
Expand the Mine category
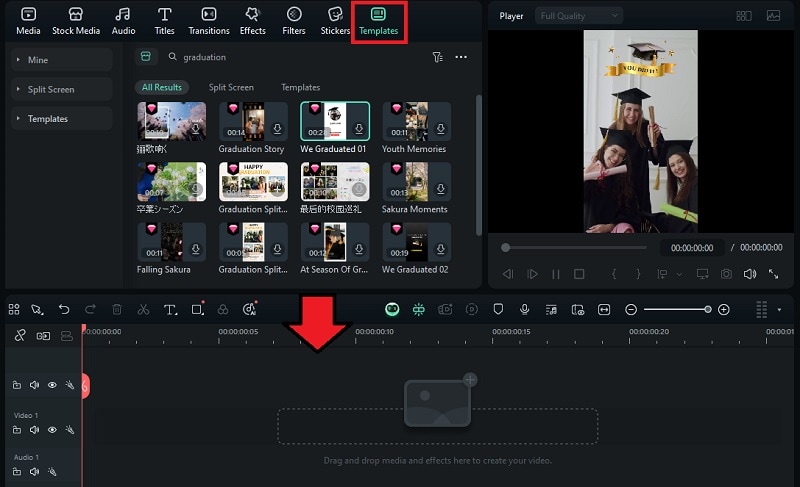(x=62, y=60)
